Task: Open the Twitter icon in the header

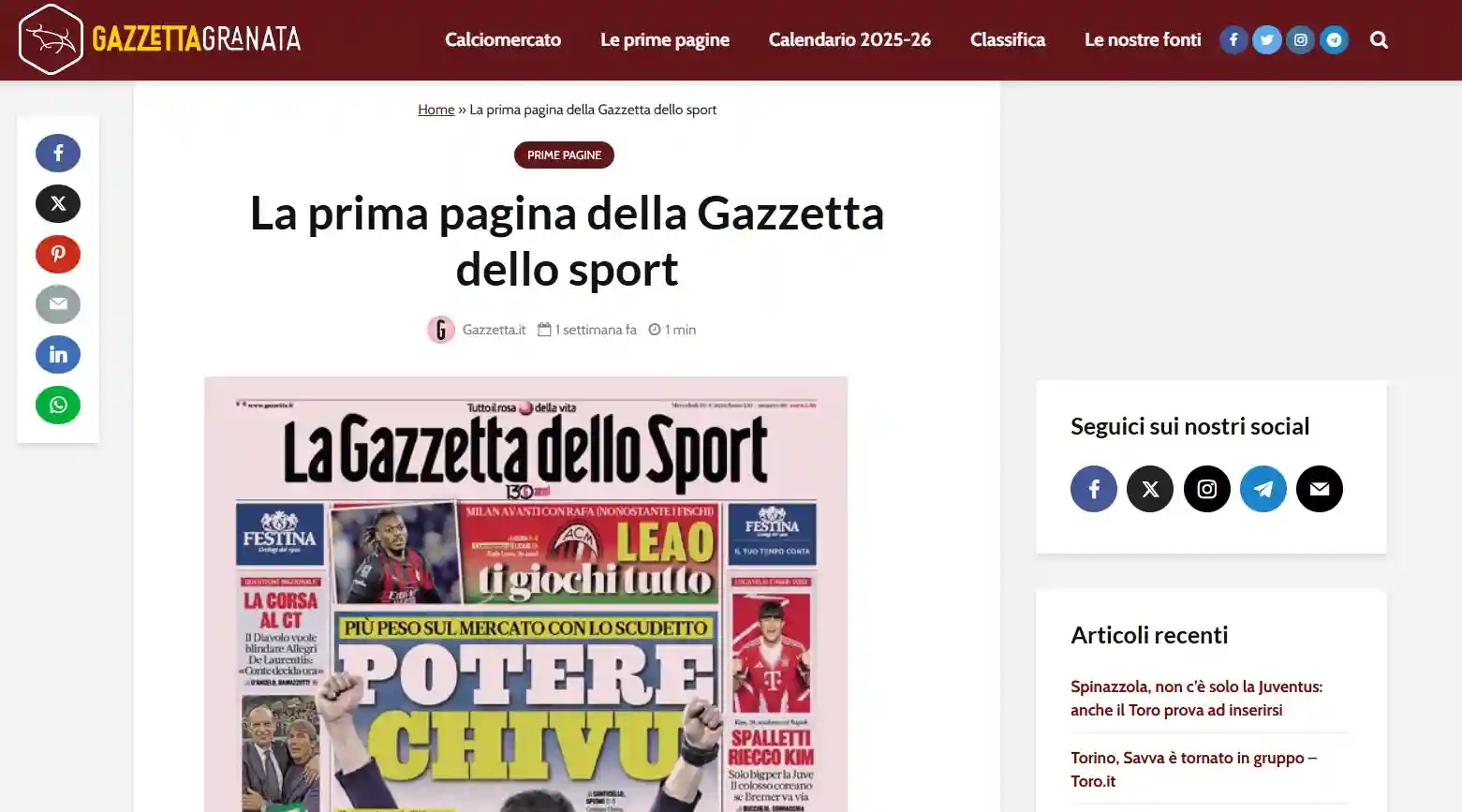Action: [x=1266, y=39]
